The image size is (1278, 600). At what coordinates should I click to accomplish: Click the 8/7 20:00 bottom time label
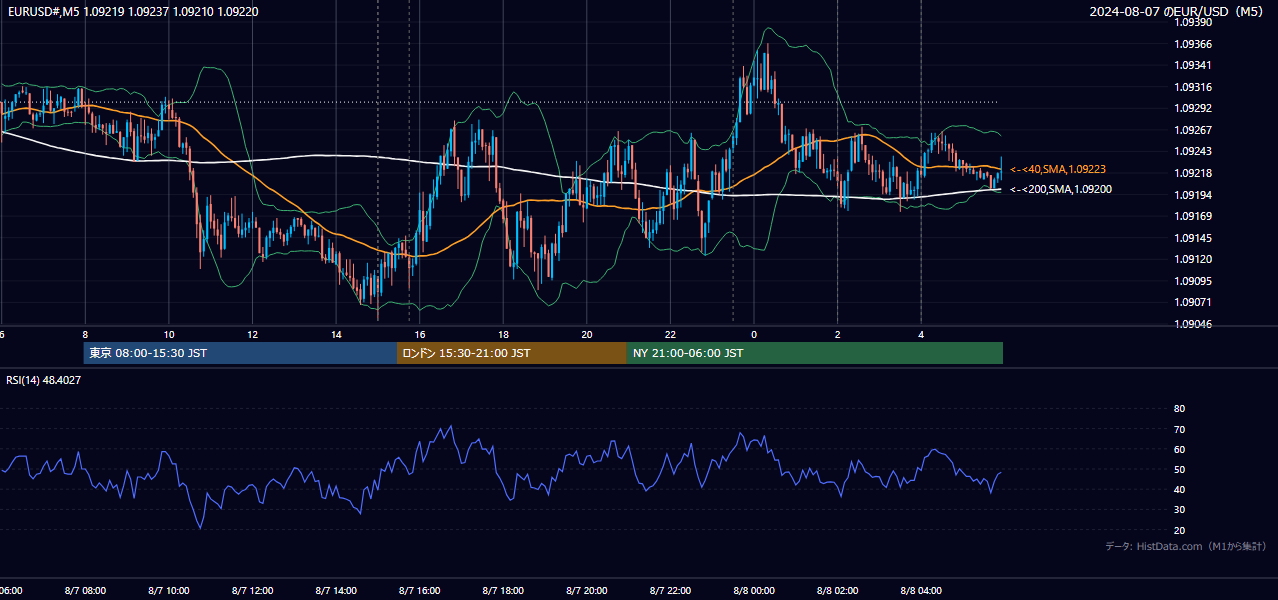click(x=587, y=590)
